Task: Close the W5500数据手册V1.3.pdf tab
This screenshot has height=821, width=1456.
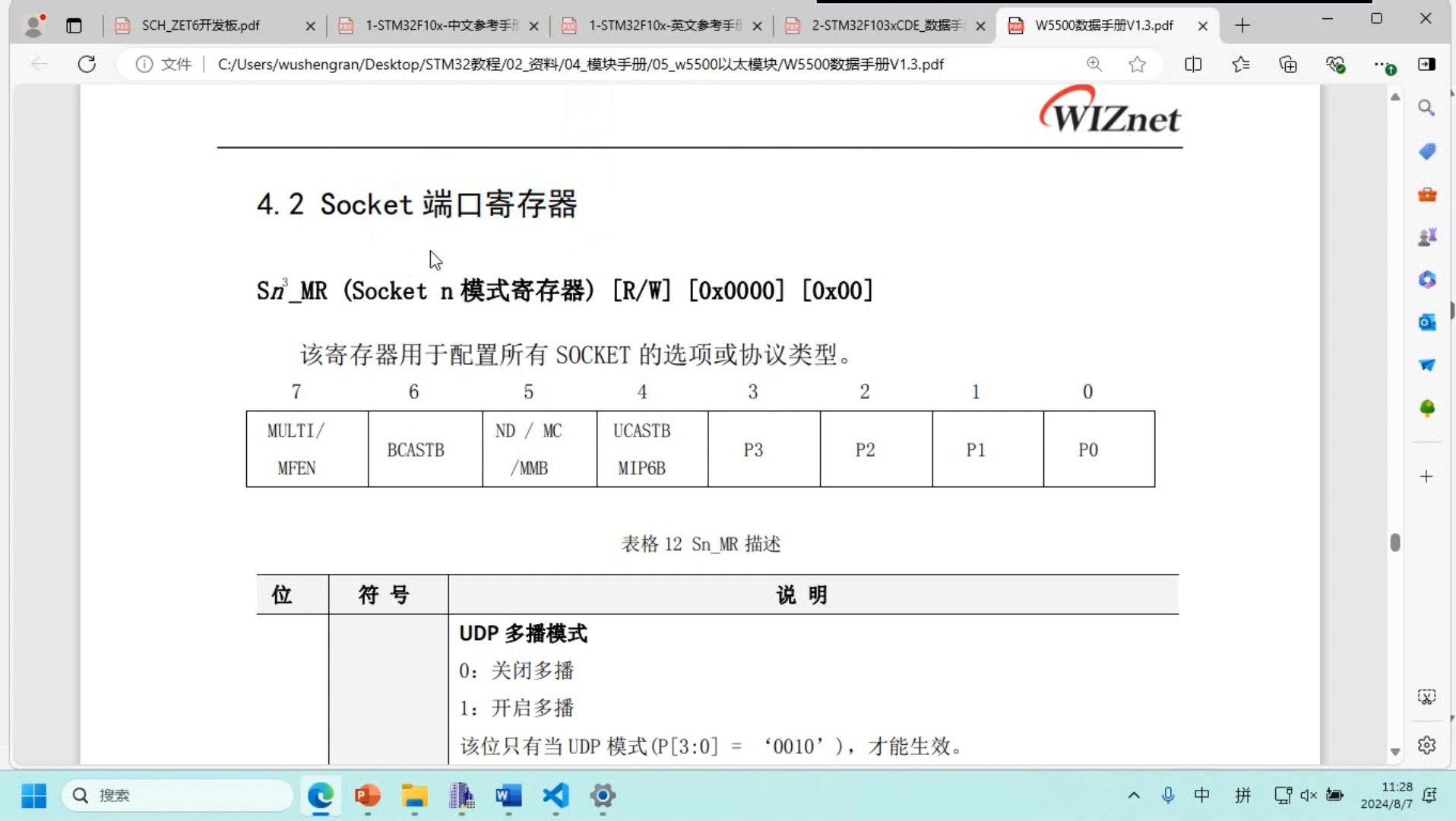Action: 1202,26
